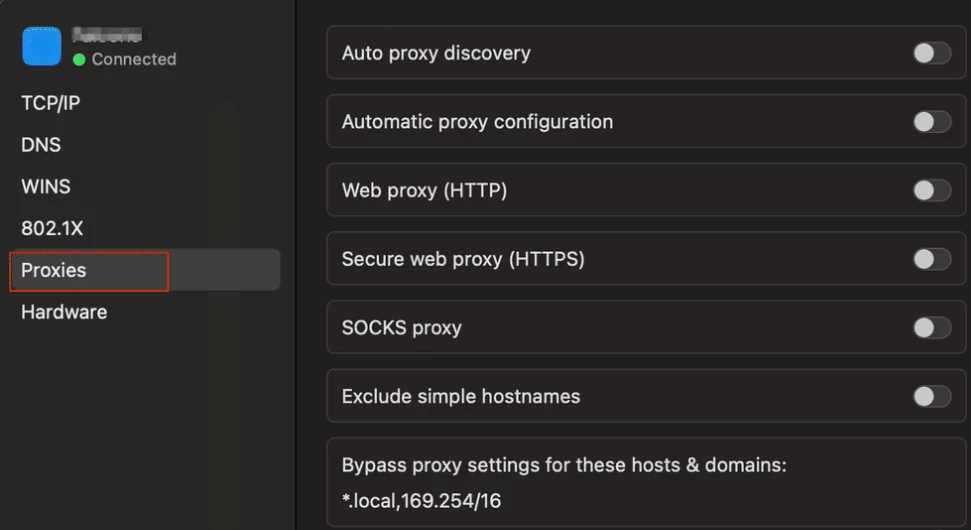Switch on SOCKS proxy

pos(932,328)
